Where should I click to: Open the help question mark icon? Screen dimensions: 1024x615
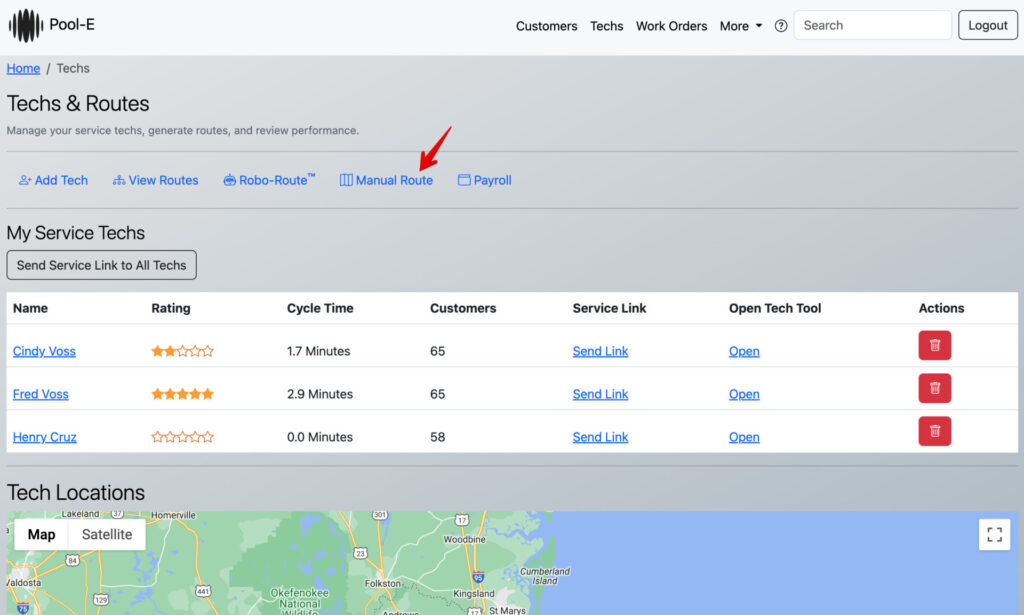point(780,26)
